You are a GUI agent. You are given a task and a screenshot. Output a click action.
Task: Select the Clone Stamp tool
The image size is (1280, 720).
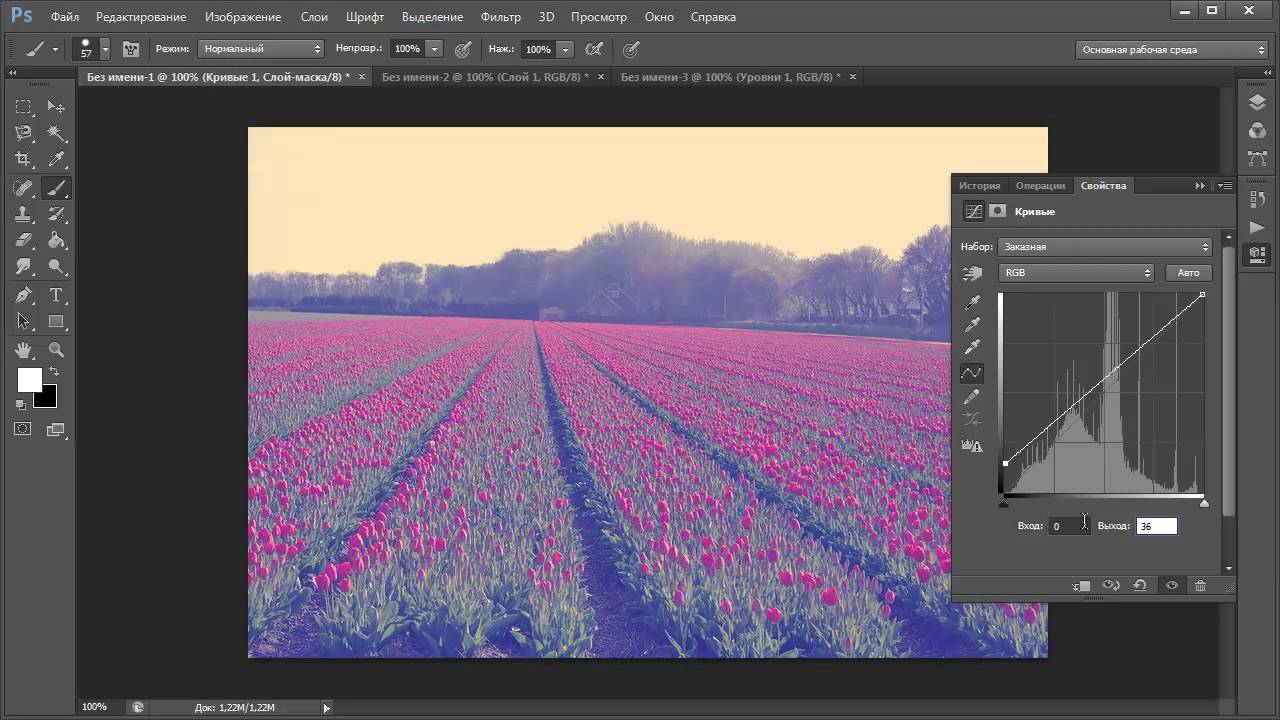[23, 214]
